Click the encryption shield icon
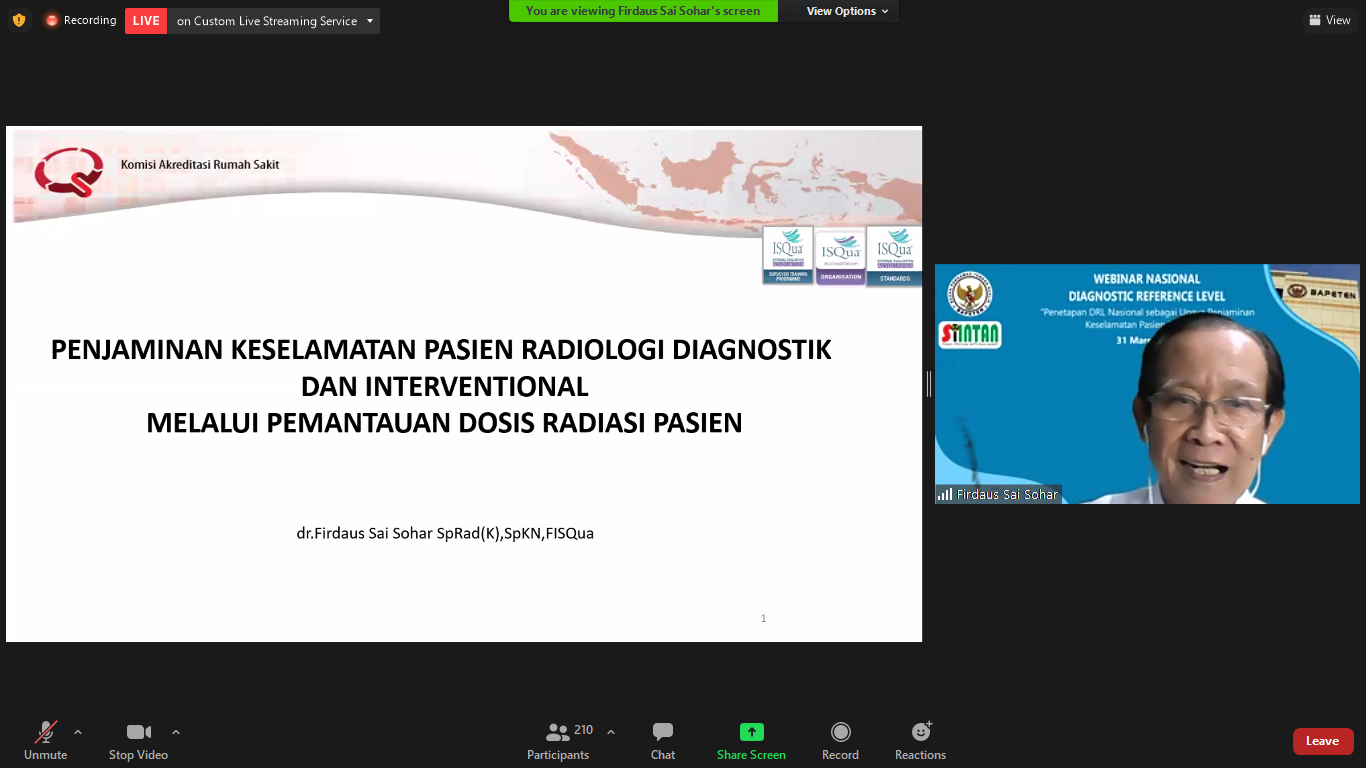 pos(19,20)
